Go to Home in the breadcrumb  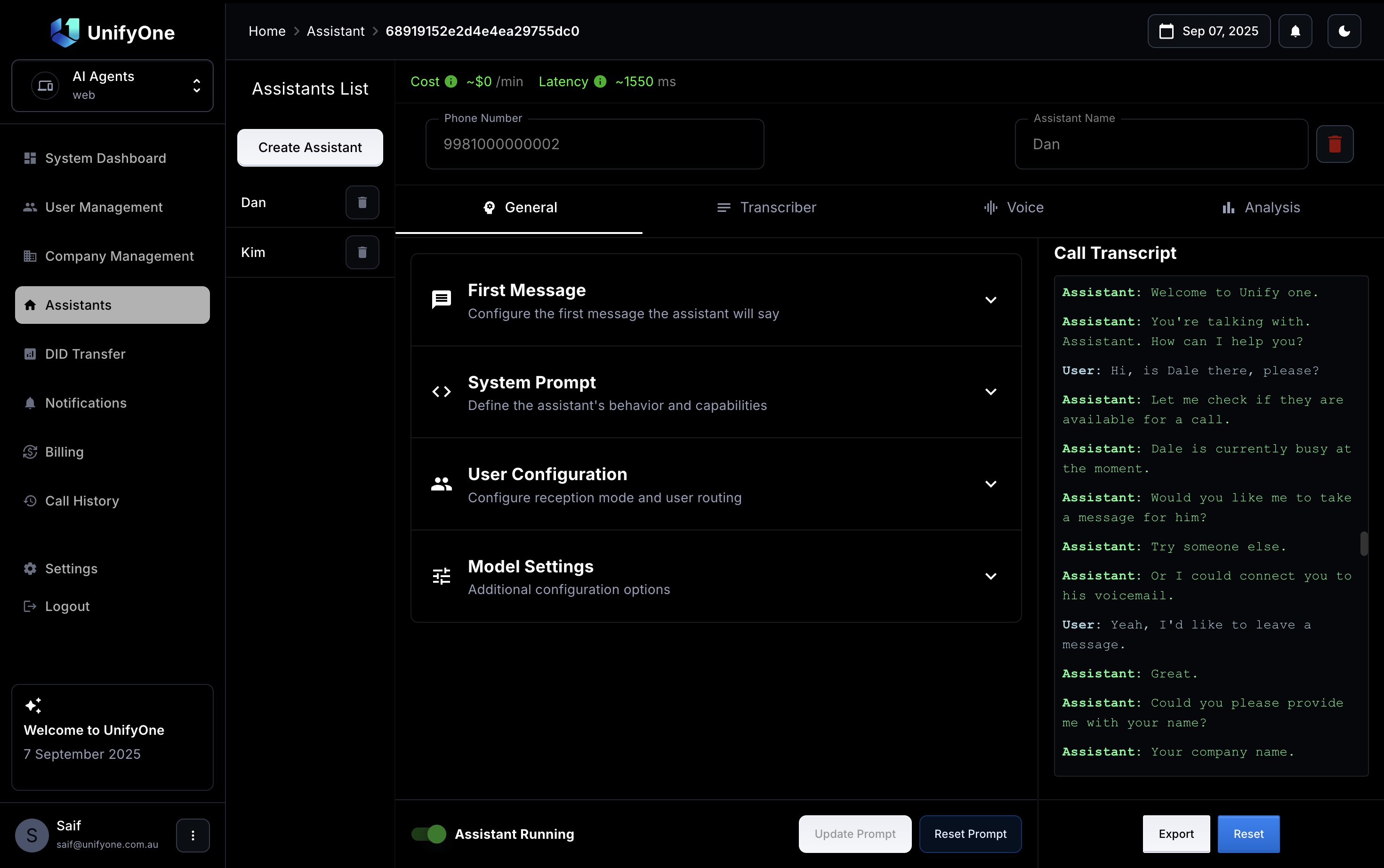(x=267, y=31)
